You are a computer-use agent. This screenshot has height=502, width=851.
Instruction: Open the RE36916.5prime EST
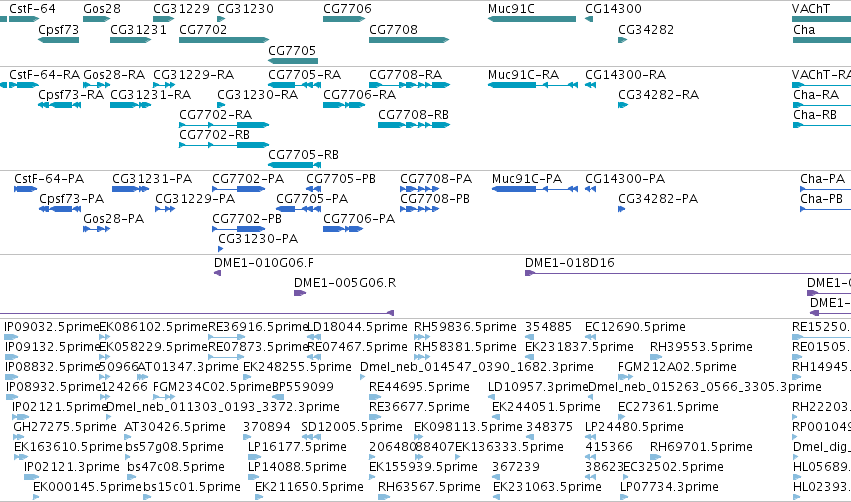coord(226,337)
